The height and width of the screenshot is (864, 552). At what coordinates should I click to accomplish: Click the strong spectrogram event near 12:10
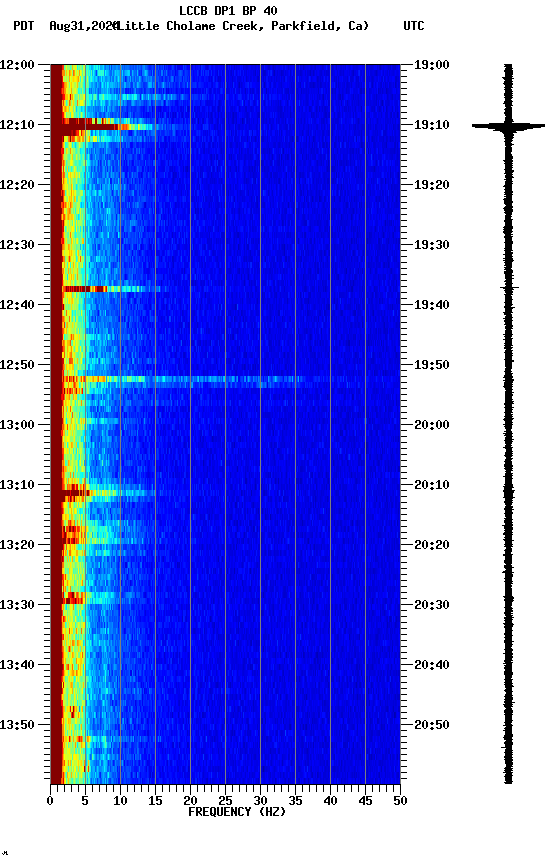(x=107, y=126)
